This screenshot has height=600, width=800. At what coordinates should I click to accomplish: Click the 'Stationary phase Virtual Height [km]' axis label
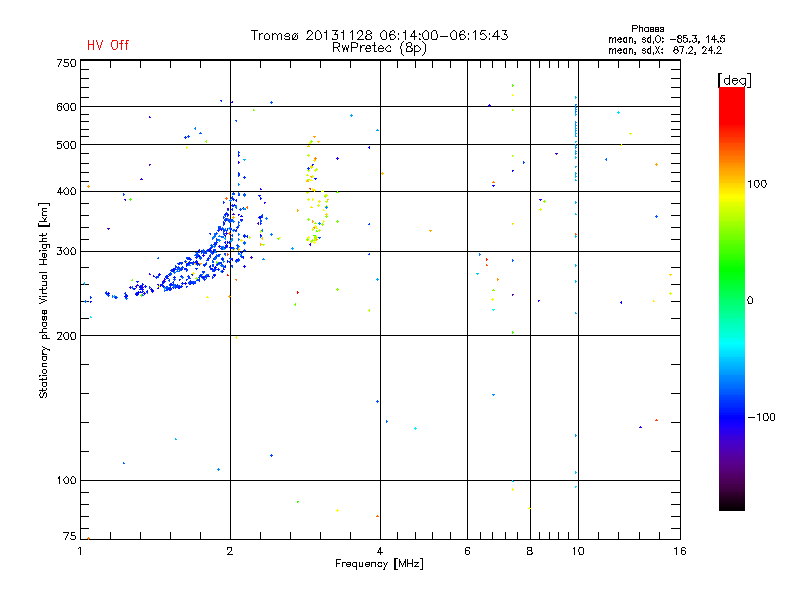pyautogui.click(x=44, y=301)
